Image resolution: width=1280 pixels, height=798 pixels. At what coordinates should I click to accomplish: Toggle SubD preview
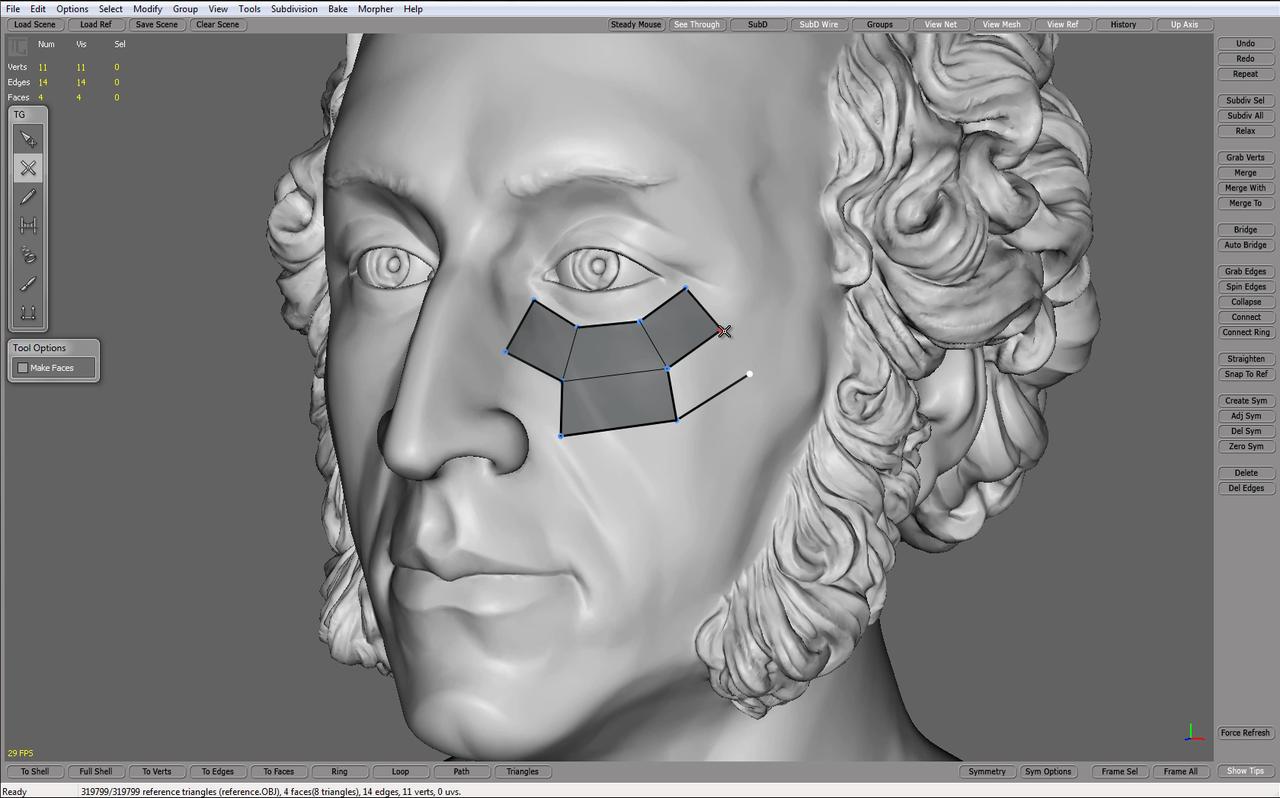(x=758, y=24)
